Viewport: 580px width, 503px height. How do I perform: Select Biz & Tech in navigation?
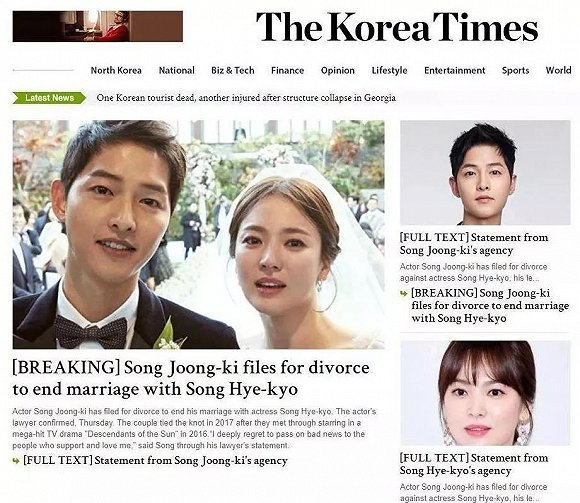(x=233, y=70)
